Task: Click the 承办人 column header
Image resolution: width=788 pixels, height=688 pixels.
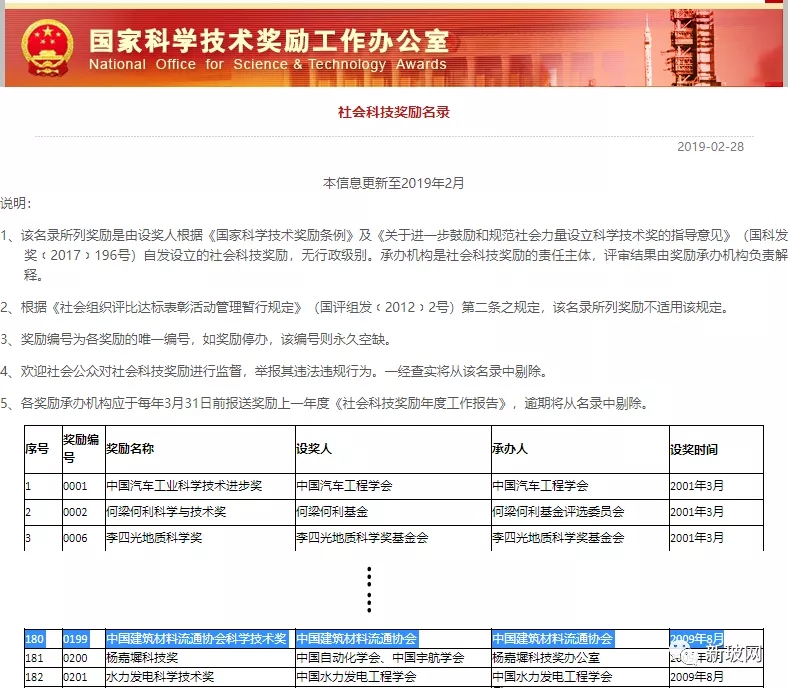Action: 510,449
